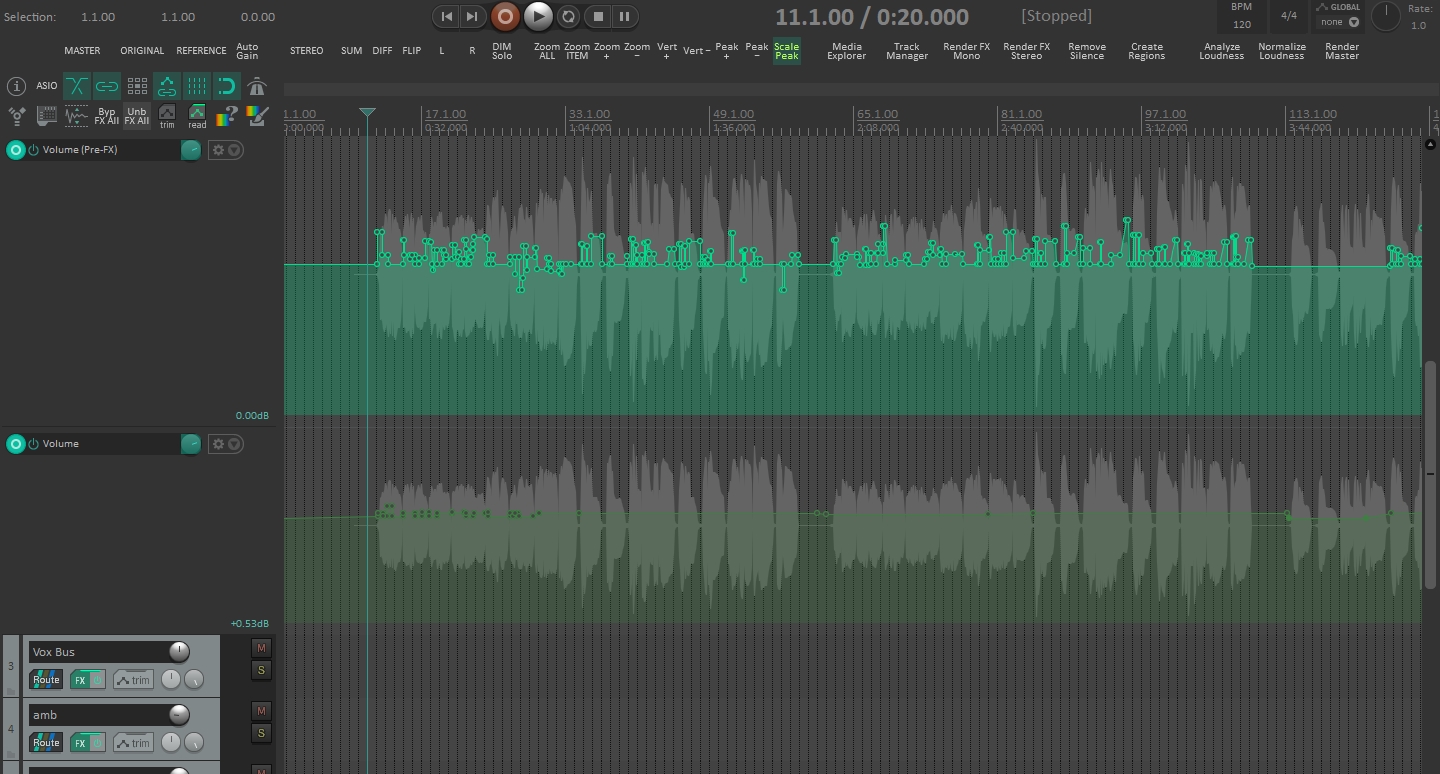Click the 4/4 time signature field
This screenshot has width=1440, height=774.
(x=1289, y=16)
